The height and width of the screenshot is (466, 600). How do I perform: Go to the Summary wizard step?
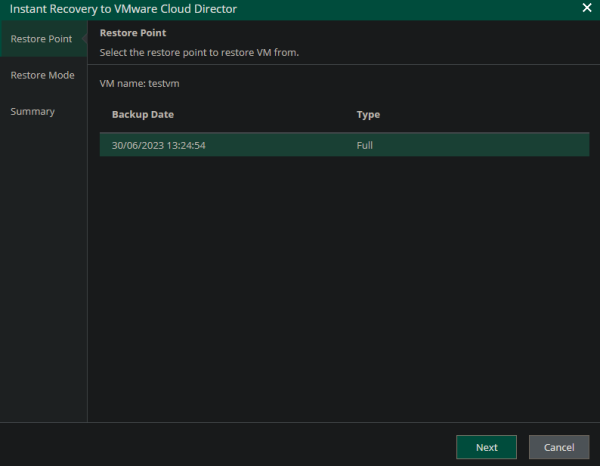(x=32, y=111)
